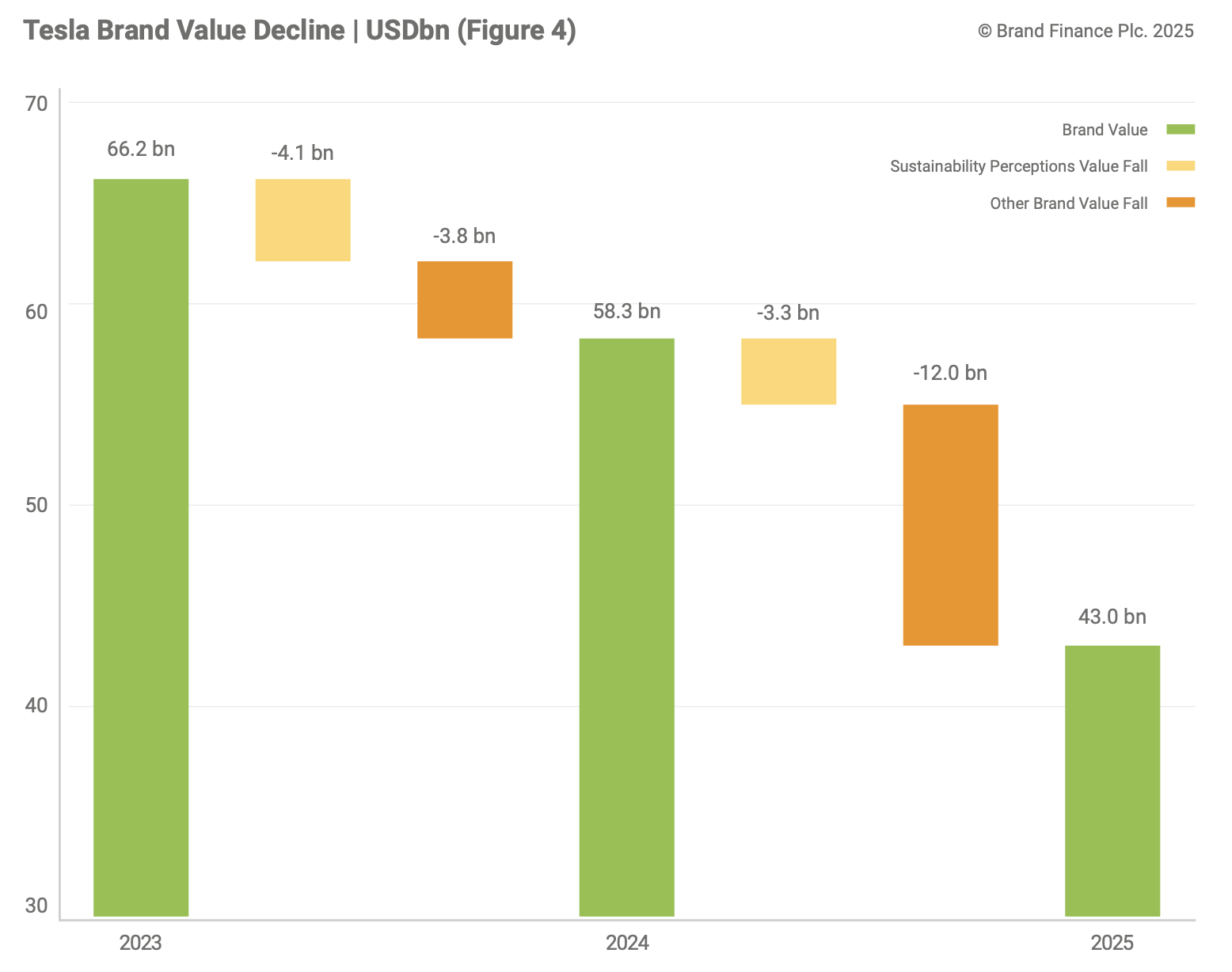Click the 66.2 bn data label
This screenshot has height=972, width=1232.
(141, 150)
